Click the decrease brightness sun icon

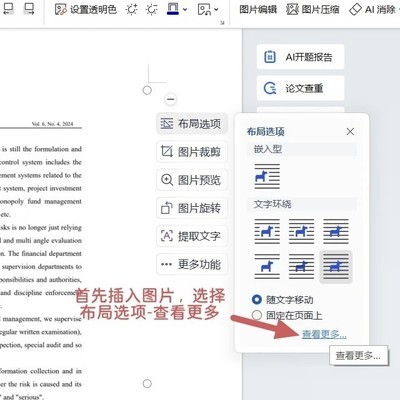pyautogui.click(x=152, y=9)
